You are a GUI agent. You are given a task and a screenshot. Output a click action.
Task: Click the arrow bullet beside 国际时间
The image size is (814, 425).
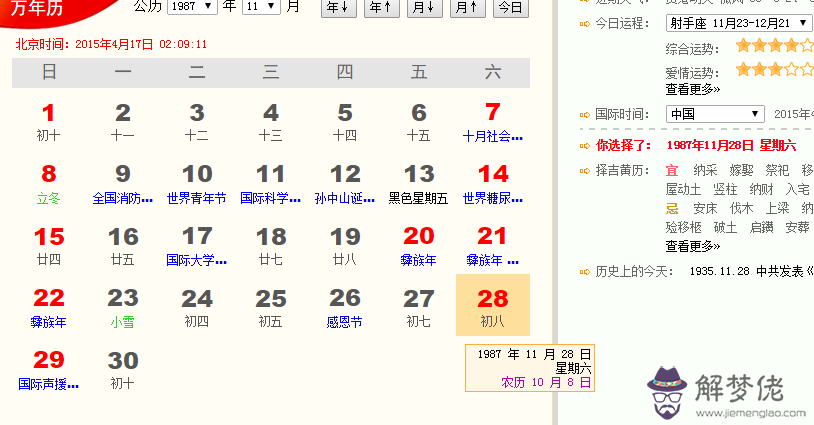(585, 114)
